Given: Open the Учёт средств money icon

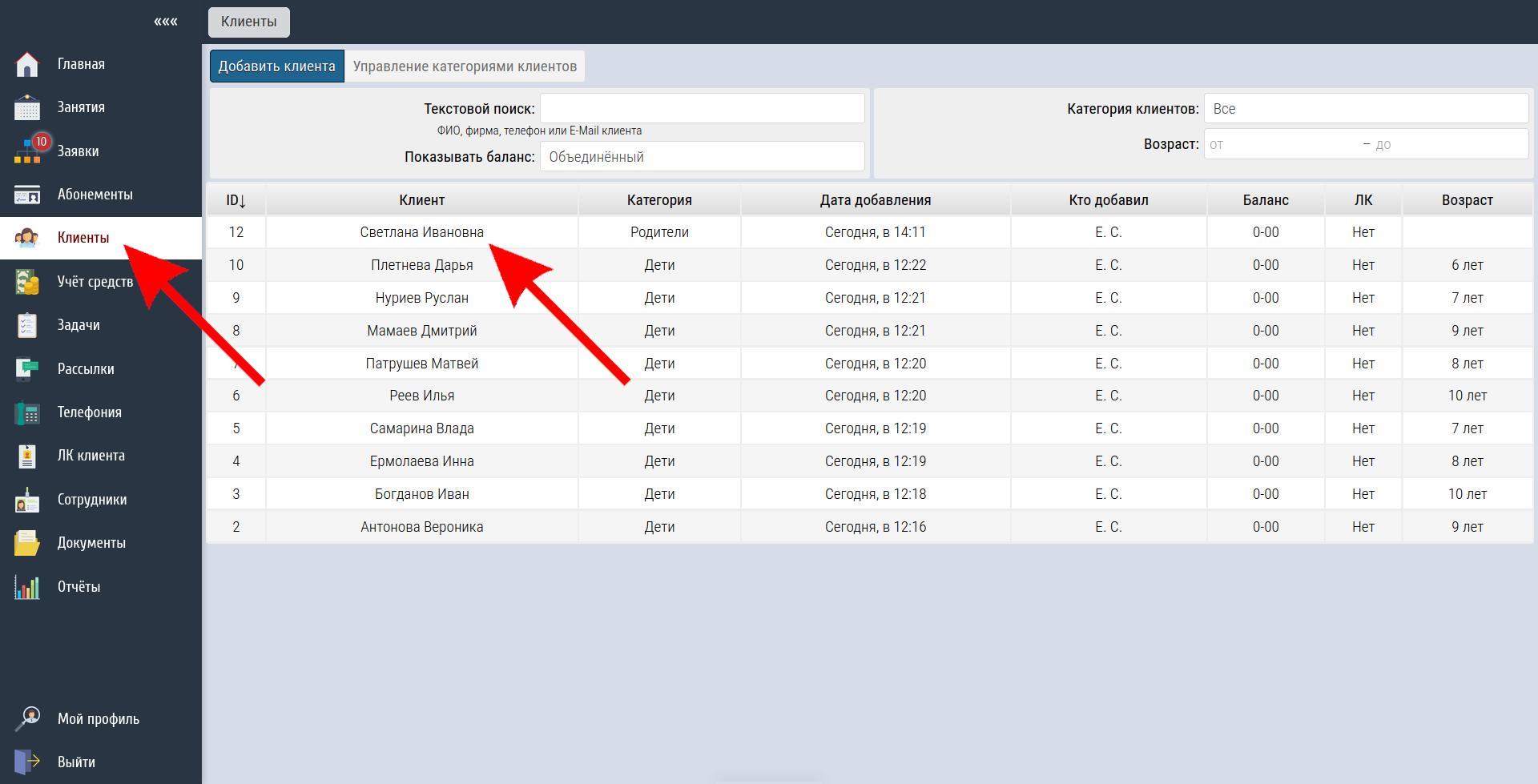Looking at the screenshot, I should pyautogui.click(x=27, y=281).
